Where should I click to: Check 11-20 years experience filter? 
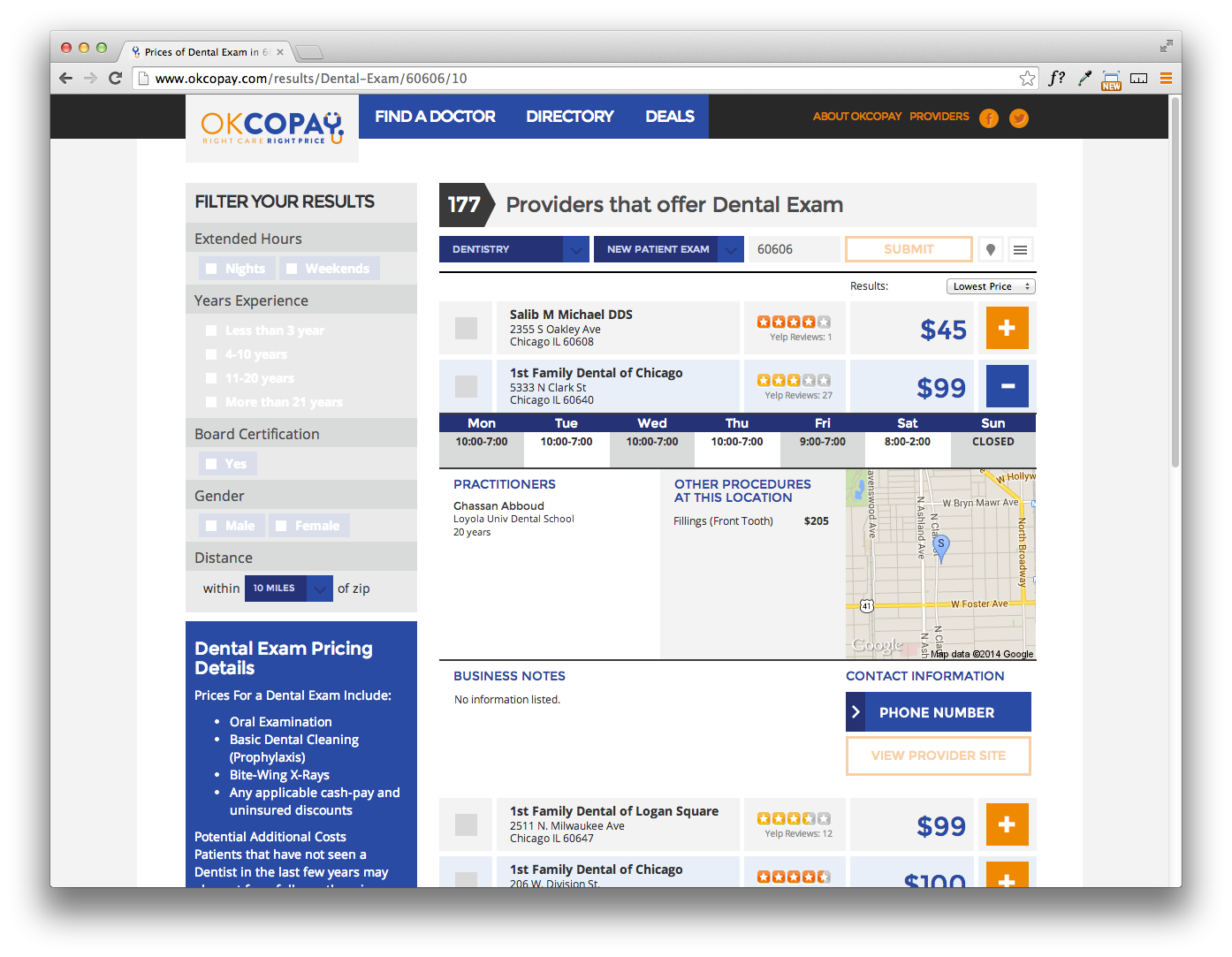(211, 378)
